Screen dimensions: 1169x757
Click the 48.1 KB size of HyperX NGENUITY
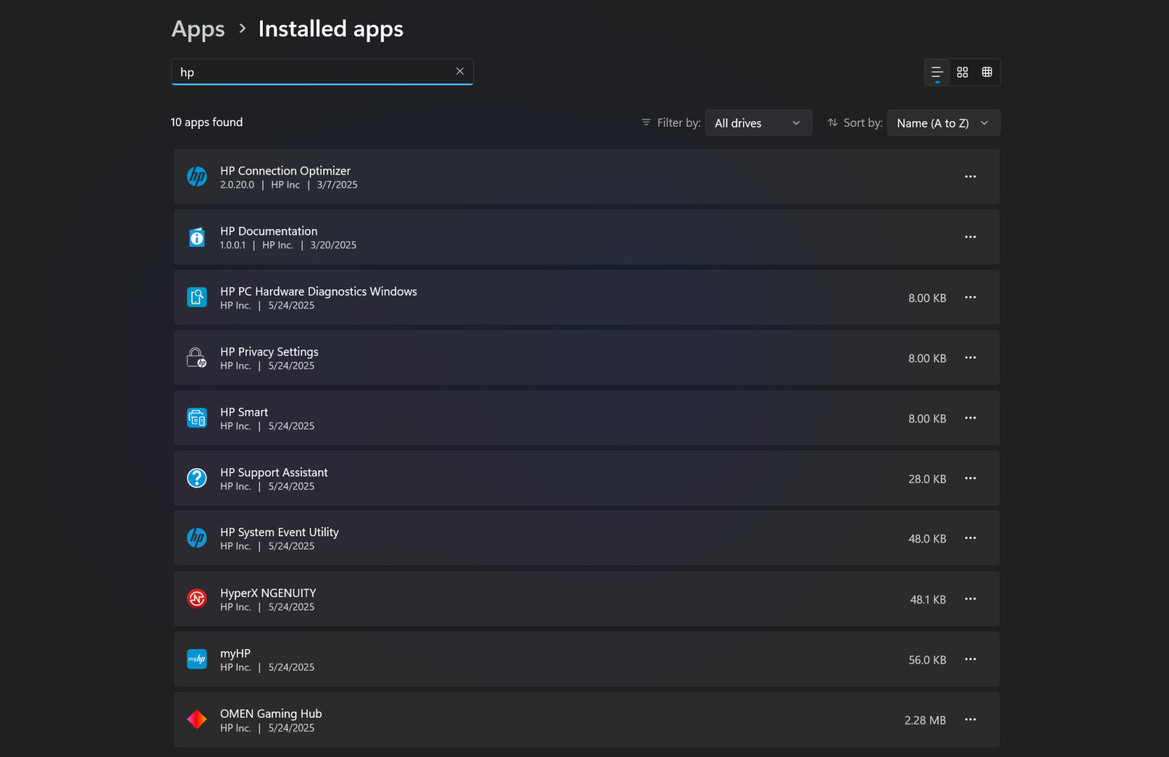pyautogui.click(x=928, y=600)
